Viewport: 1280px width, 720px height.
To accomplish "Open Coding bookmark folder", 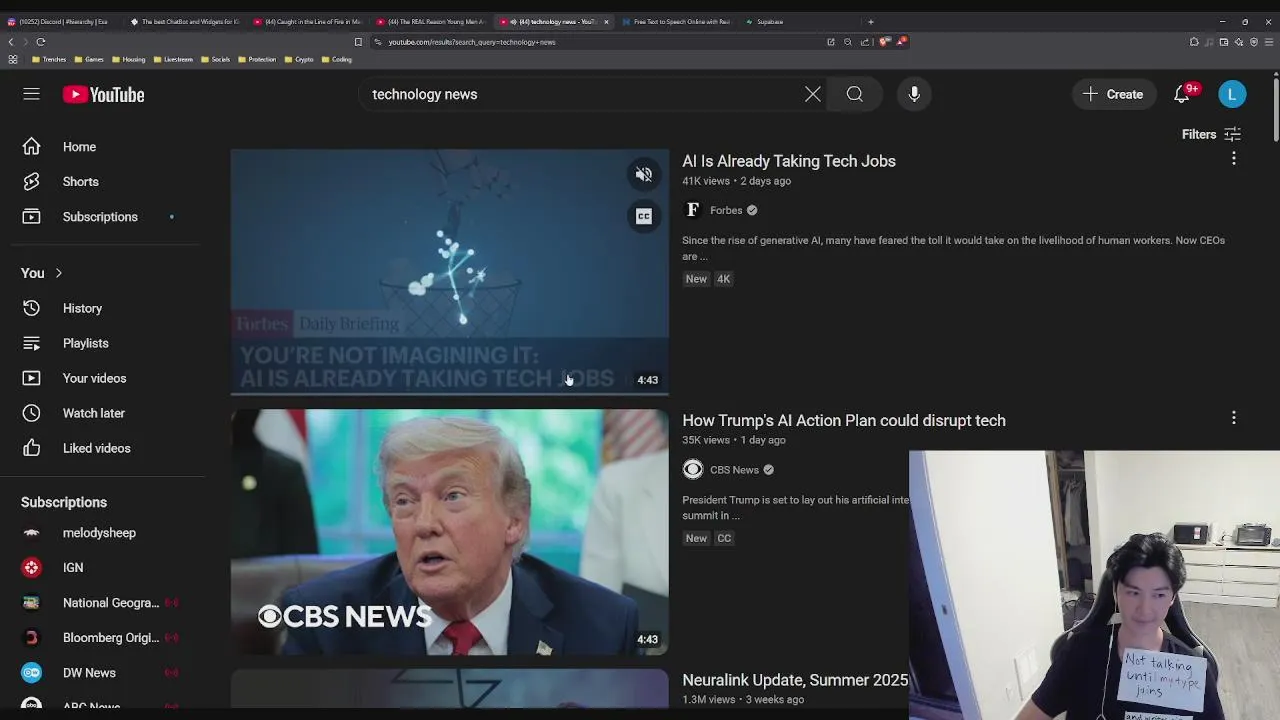I will pos(336,60).
